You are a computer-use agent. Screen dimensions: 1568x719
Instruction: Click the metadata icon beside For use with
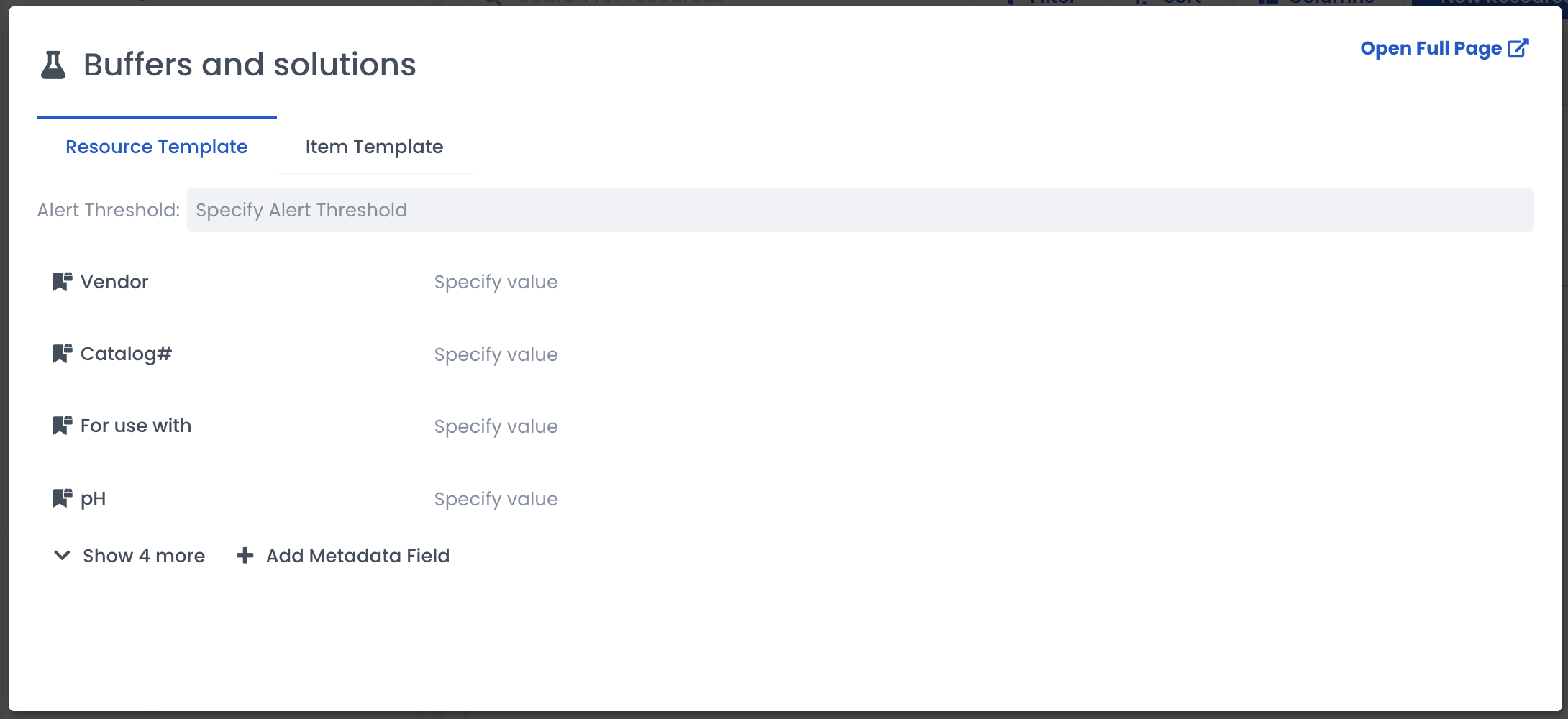tap(62, 426)
